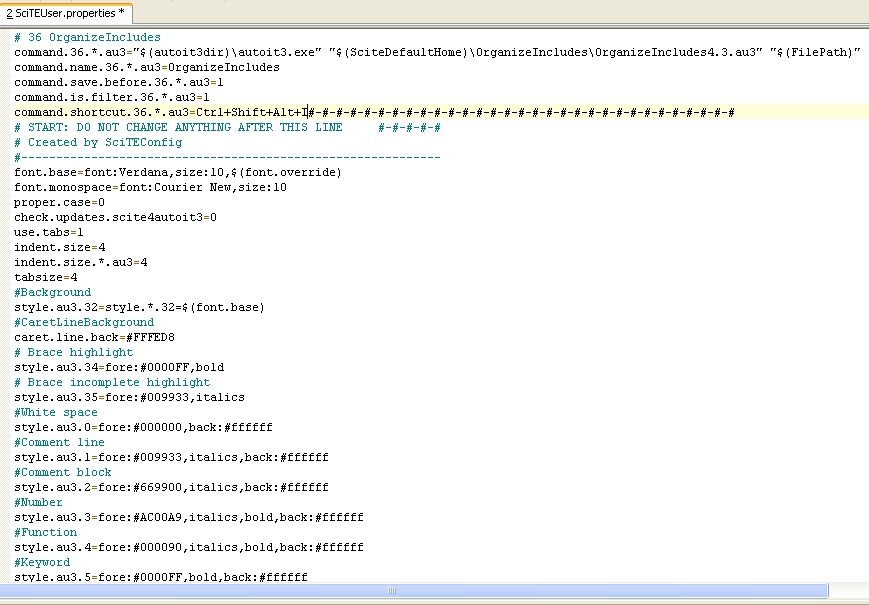
Task: Place cursor on command.name.36 line
Action: tap(146, 67)
